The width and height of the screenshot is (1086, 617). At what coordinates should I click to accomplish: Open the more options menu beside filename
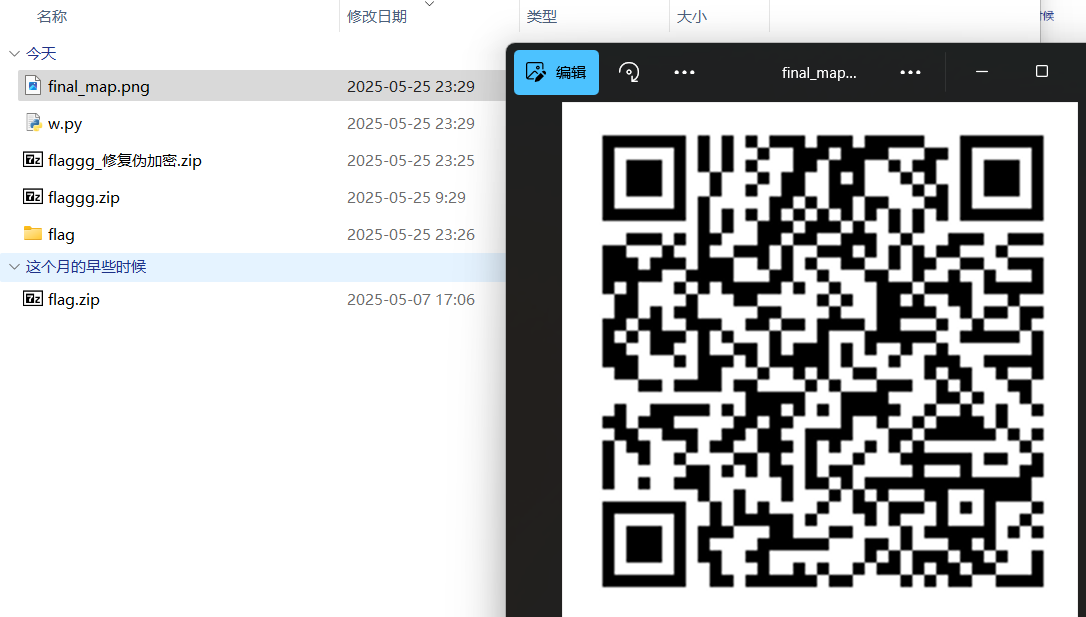pos(909,72)
